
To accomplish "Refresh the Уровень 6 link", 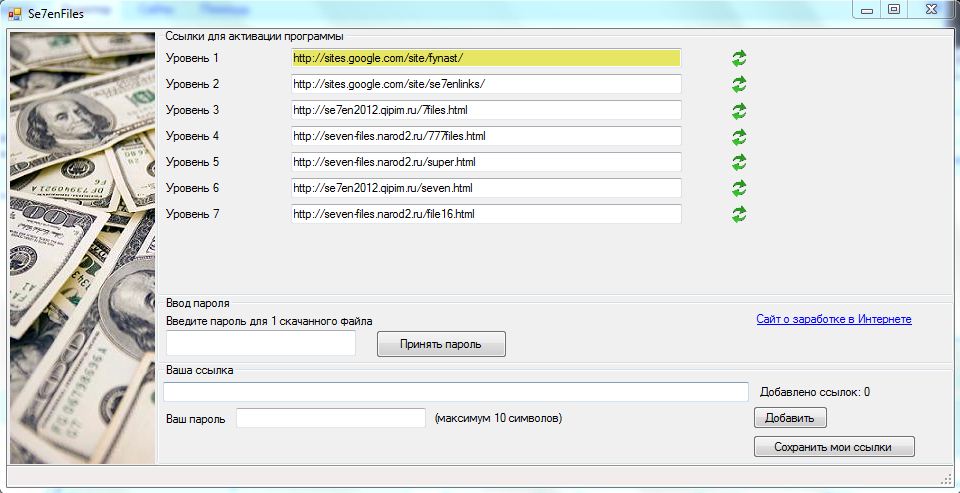I will 739,188.
